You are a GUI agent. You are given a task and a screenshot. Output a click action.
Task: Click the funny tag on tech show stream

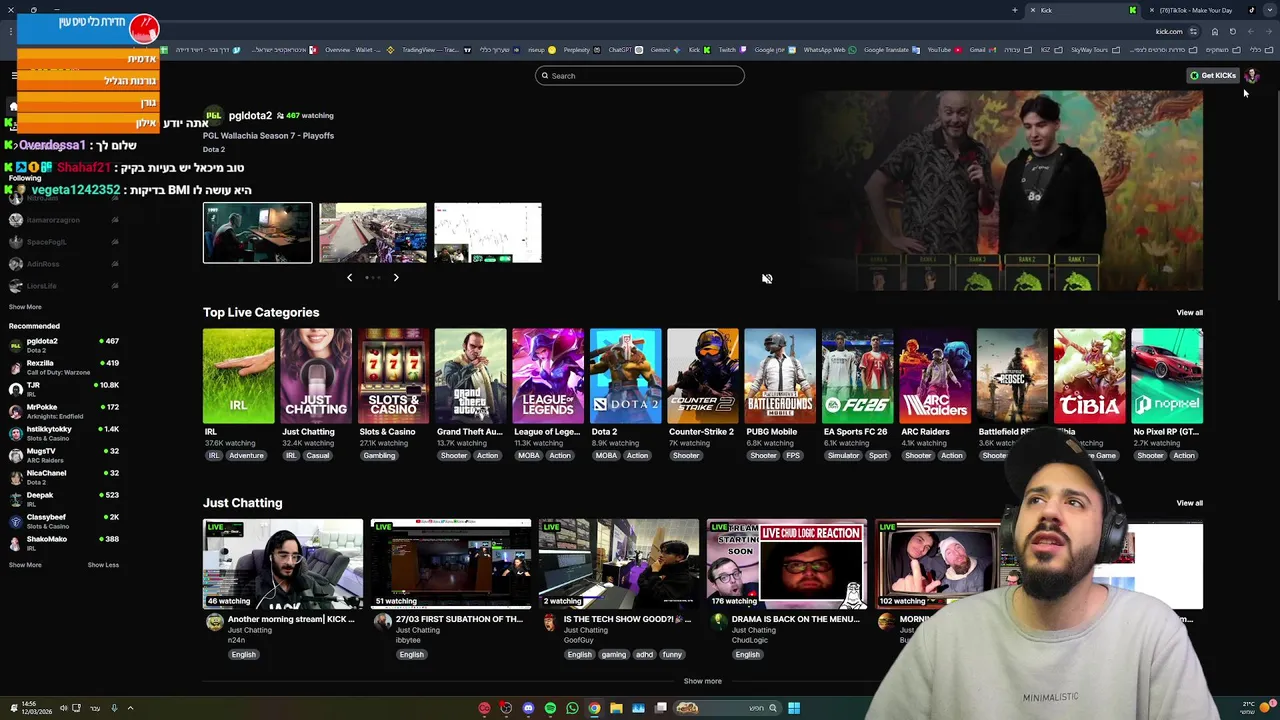coord(672,655)
